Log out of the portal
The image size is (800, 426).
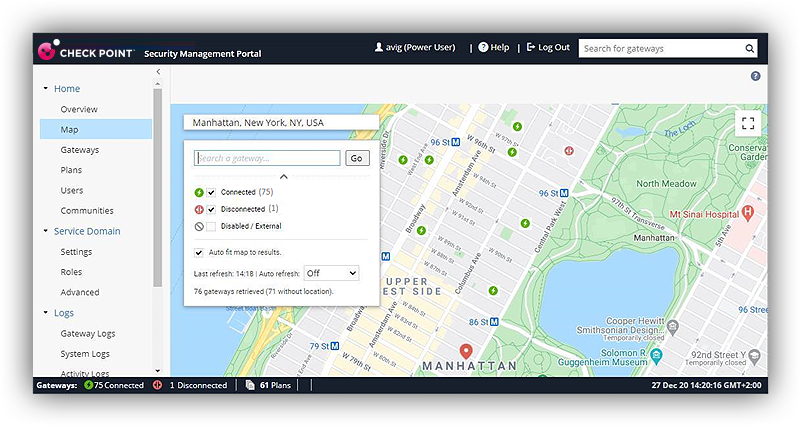(x=548, y=47)
